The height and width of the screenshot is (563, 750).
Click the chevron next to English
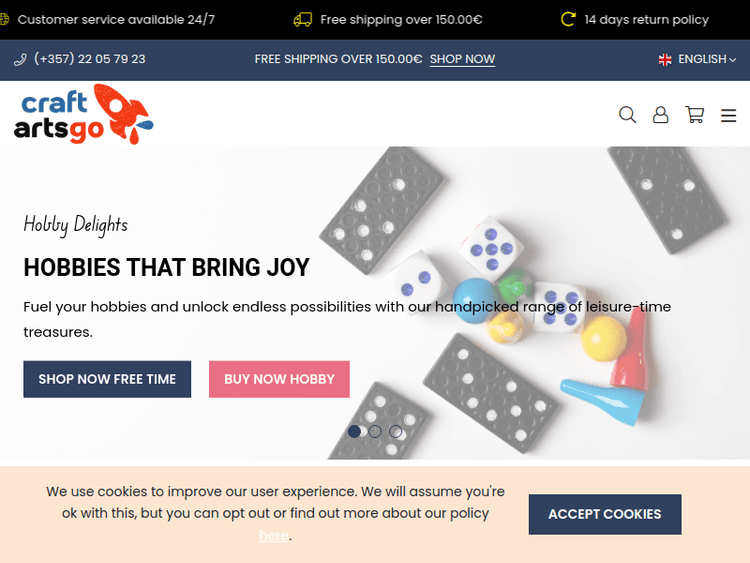[x=732, y=60]
